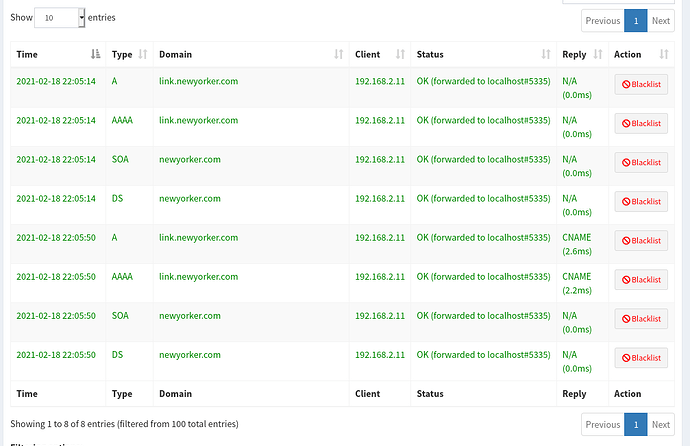This screenshot has height=446, width=690.
Task: Click domain link.newyorker.com in A 22:05:50 row
Action: click(x=198, y=238)
